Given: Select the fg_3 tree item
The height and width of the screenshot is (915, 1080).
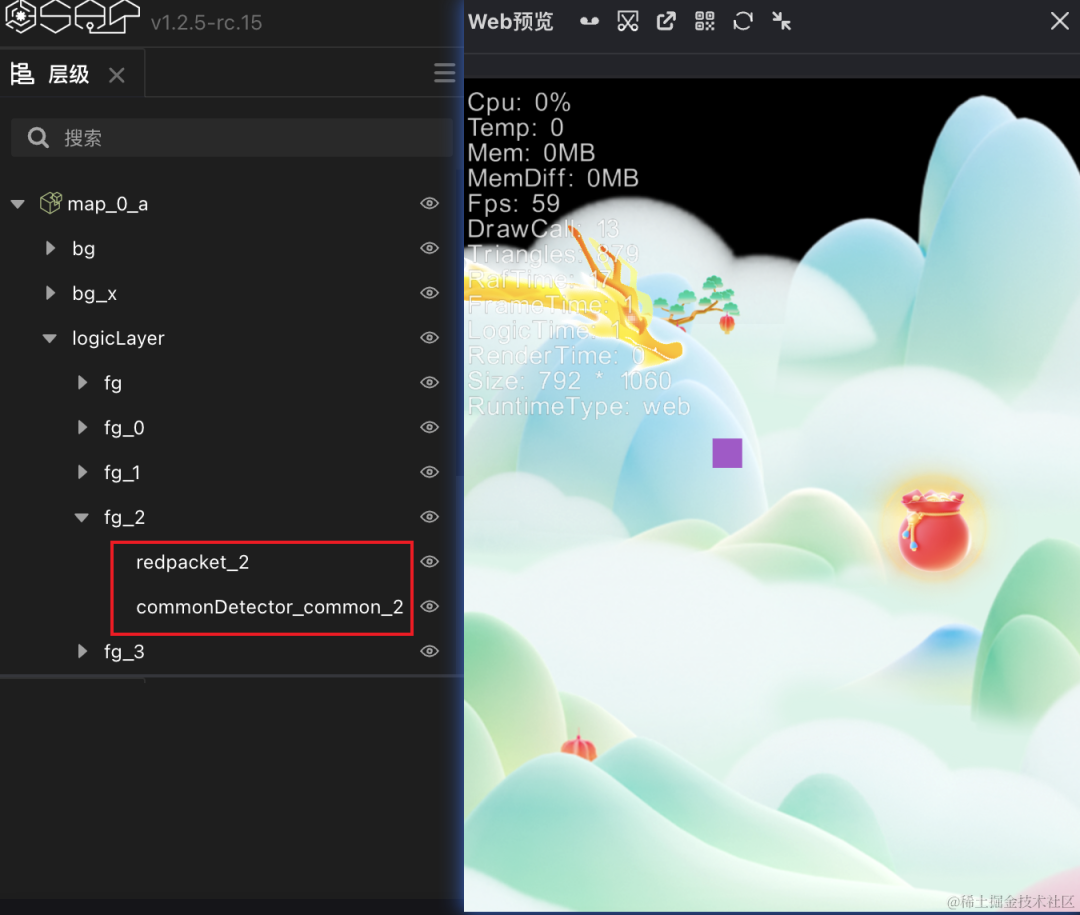Looking at the screenshot, I should 124,652.
